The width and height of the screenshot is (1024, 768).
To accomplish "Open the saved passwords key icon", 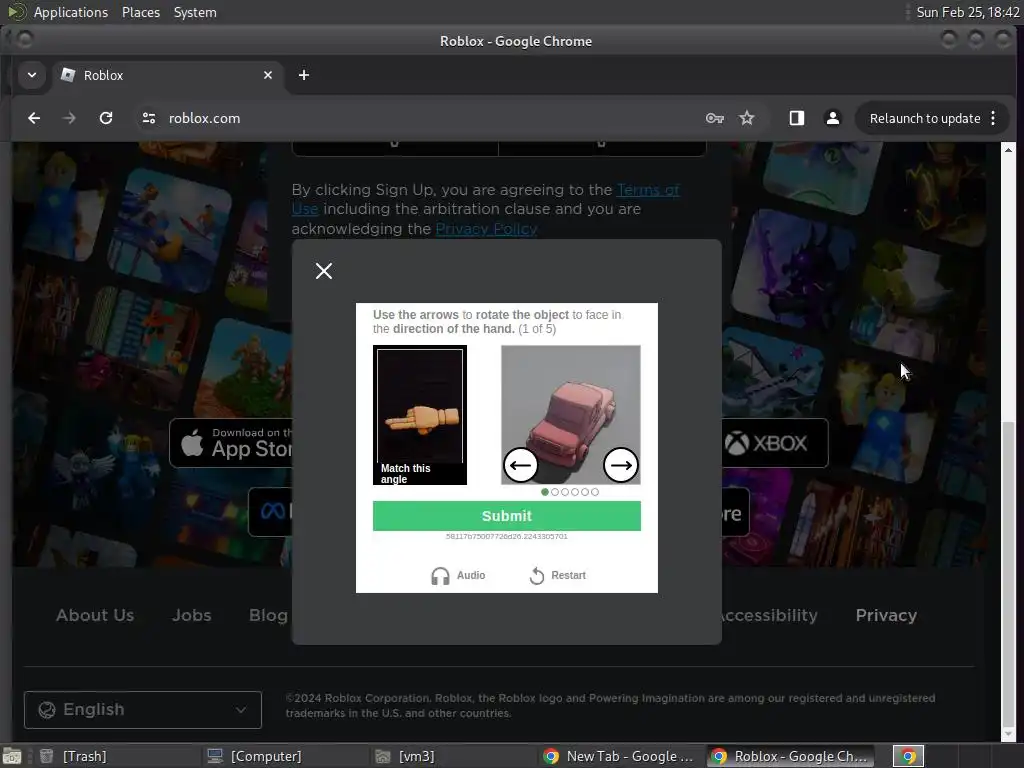I will [x=714, y=118].
